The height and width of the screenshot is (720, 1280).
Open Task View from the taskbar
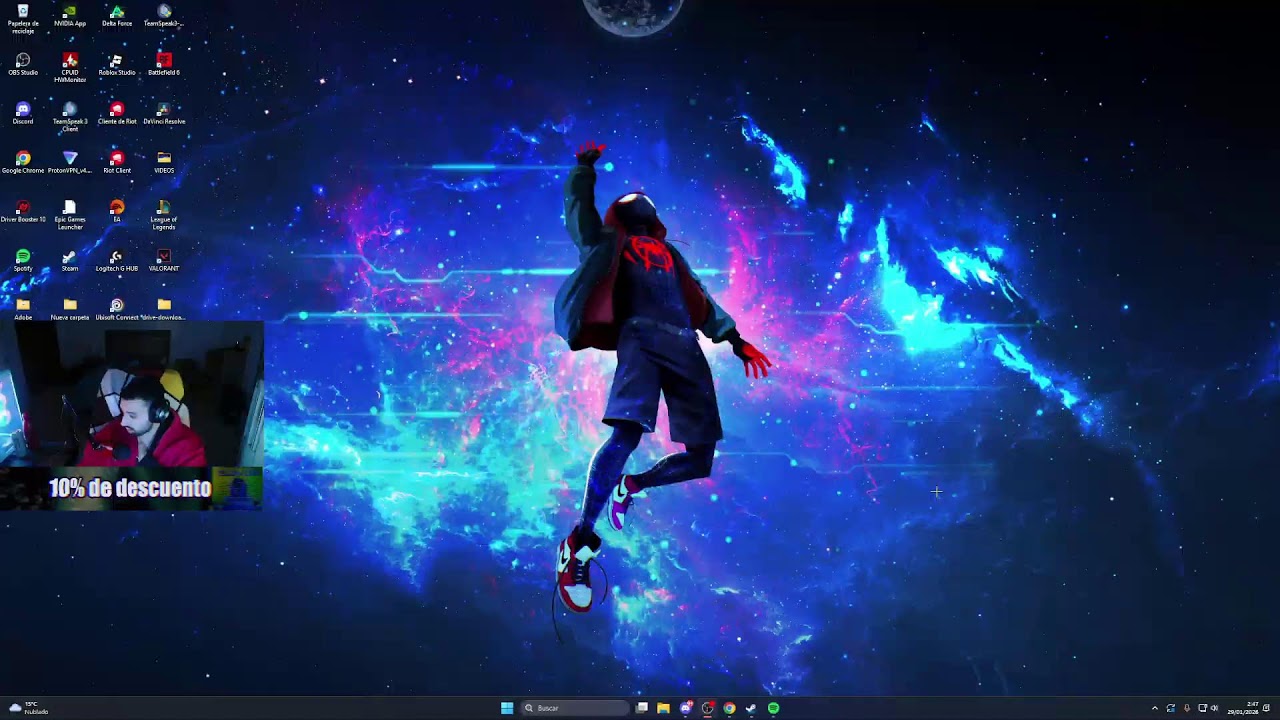point(642,708)
